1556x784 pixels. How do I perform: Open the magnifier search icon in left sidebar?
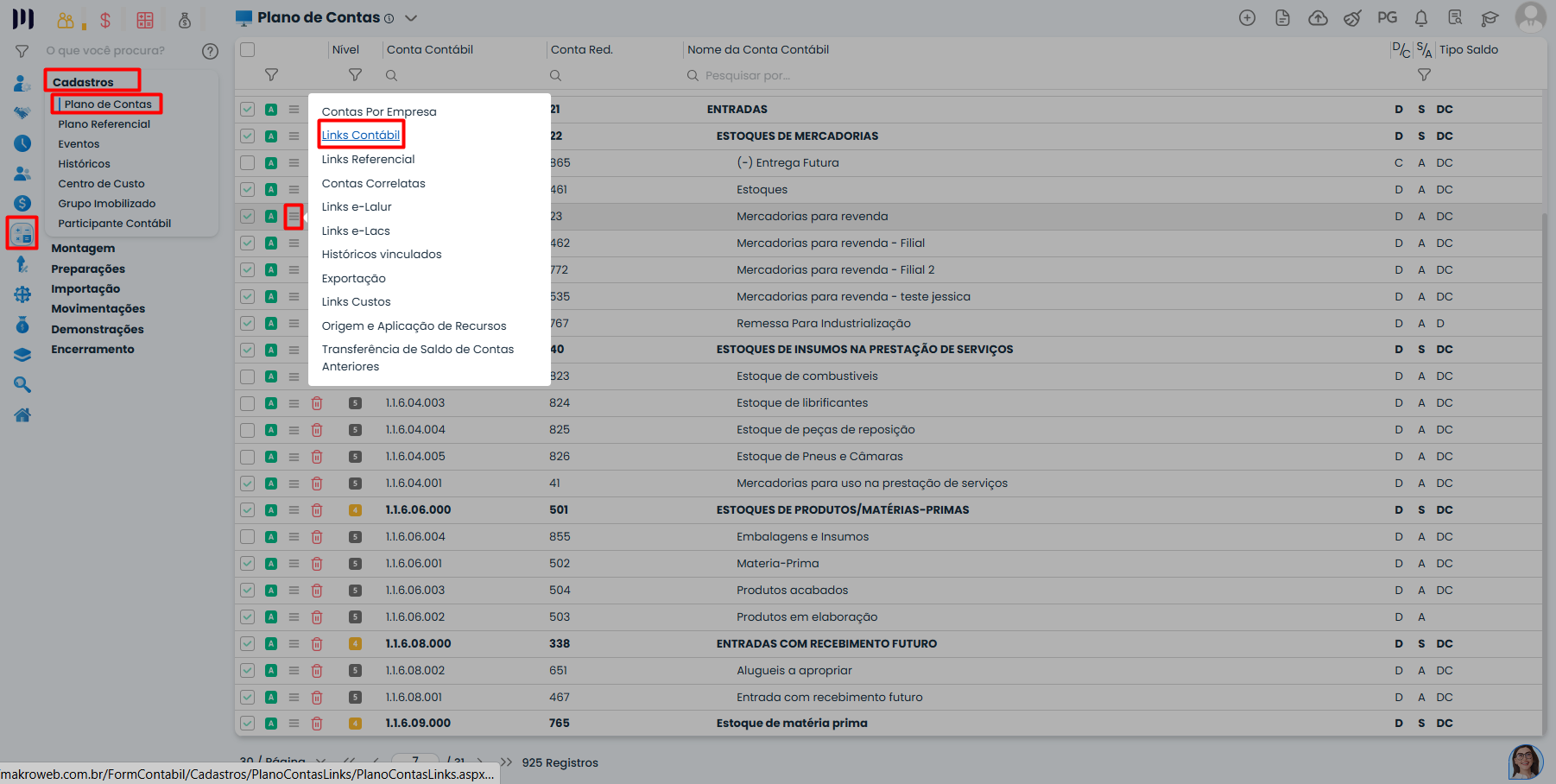[x=22, y=385]
